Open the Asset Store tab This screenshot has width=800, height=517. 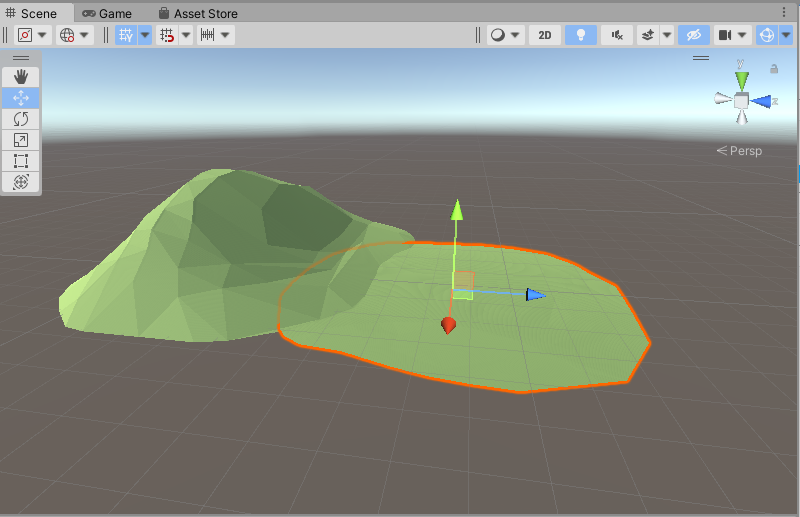198,14
